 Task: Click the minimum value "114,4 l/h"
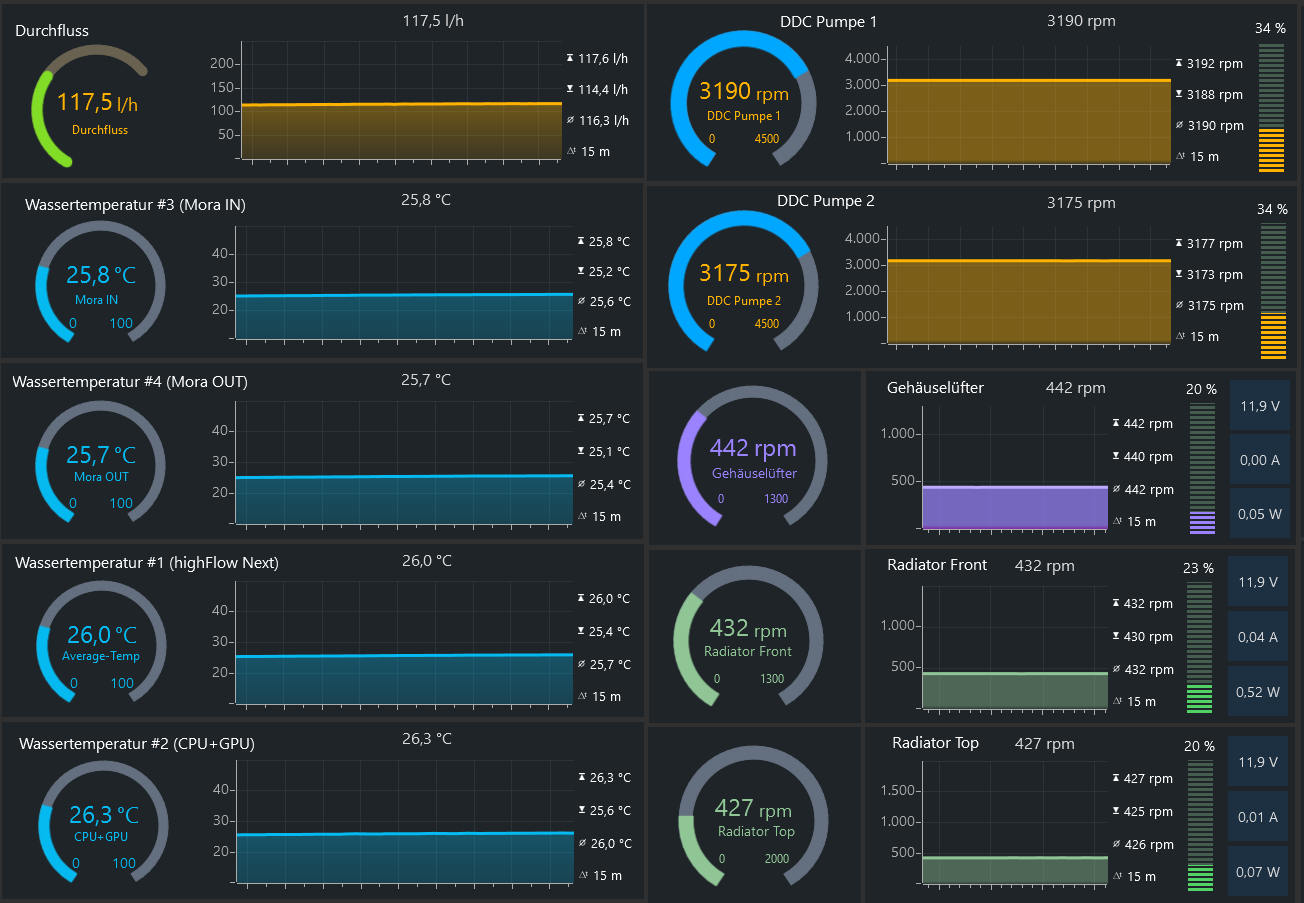click(603, 89)
